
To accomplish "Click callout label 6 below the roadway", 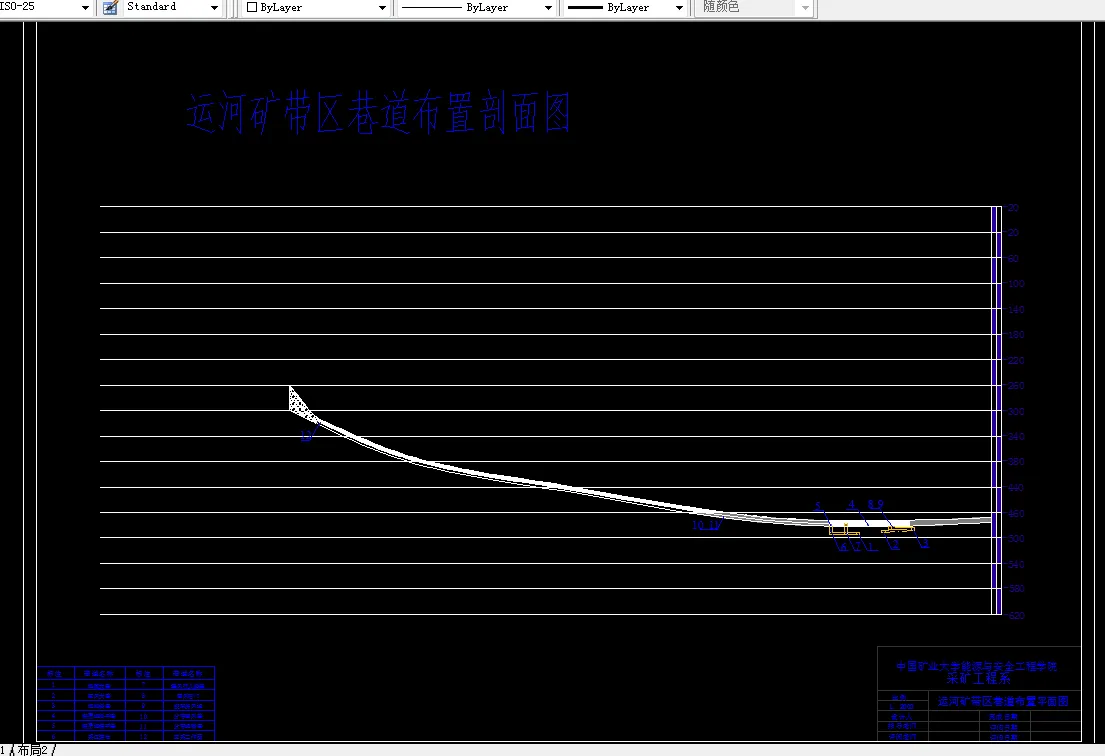I will (x=843, y=547).
